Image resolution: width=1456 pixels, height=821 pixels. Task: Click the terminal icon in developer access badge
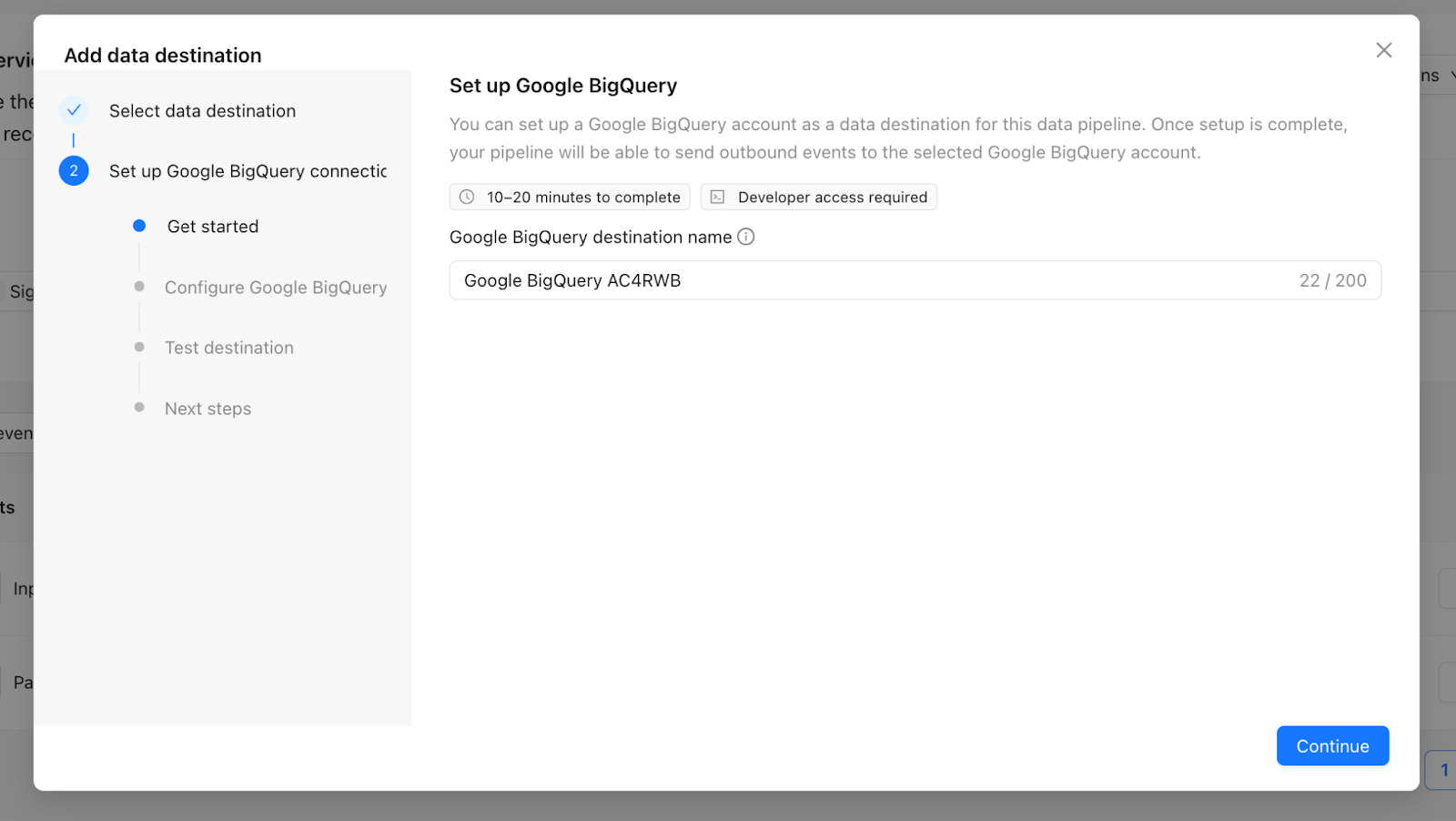717,197
